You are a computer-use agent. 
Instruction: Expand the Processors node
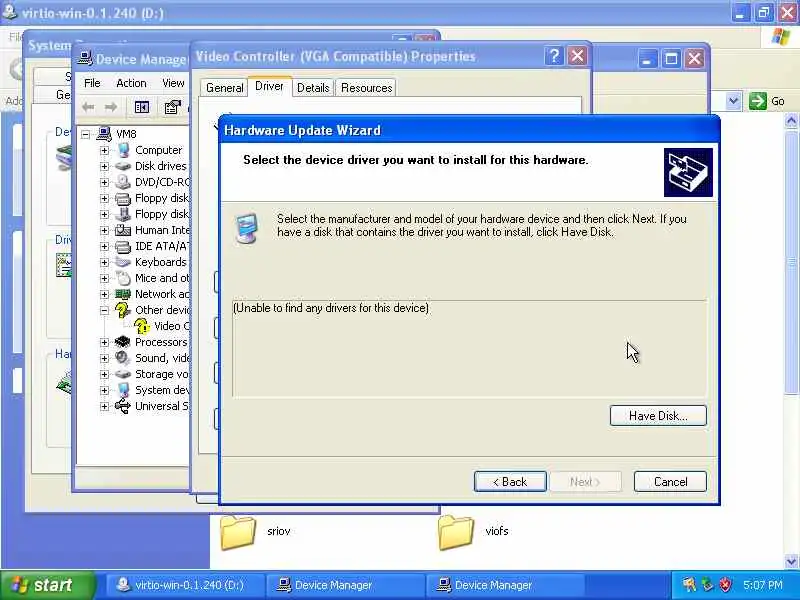(104, 342)
